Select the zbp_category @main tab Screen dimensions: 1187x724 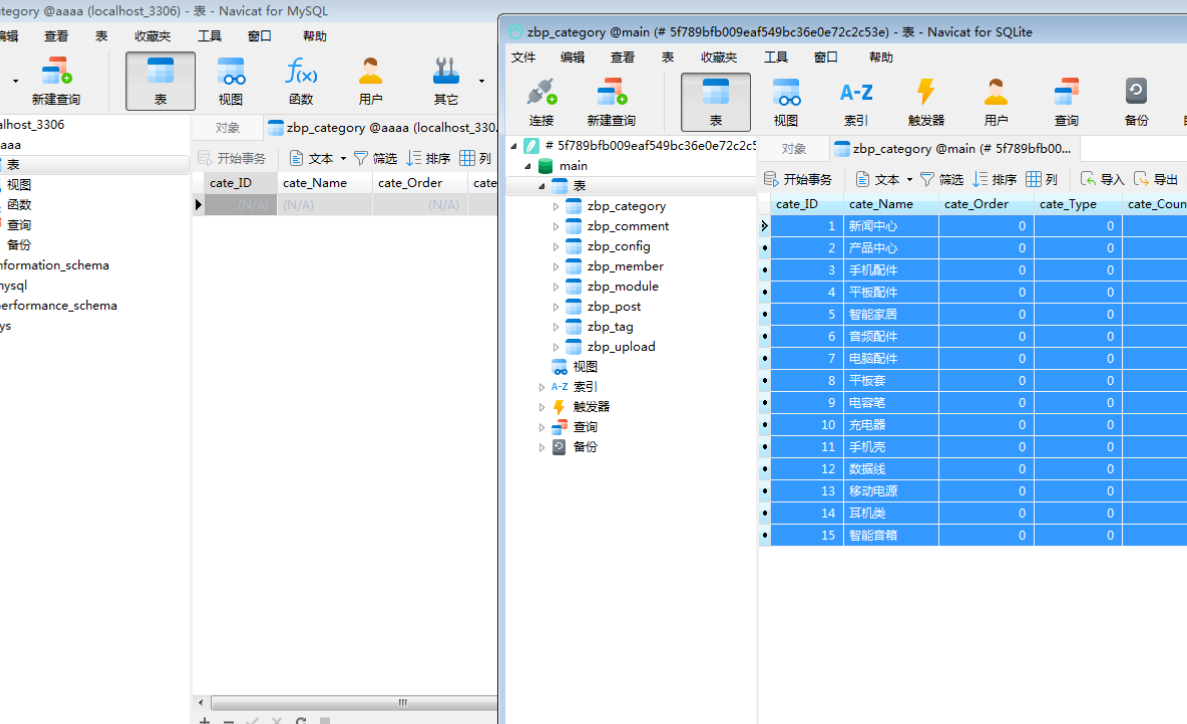pos(955,149)
